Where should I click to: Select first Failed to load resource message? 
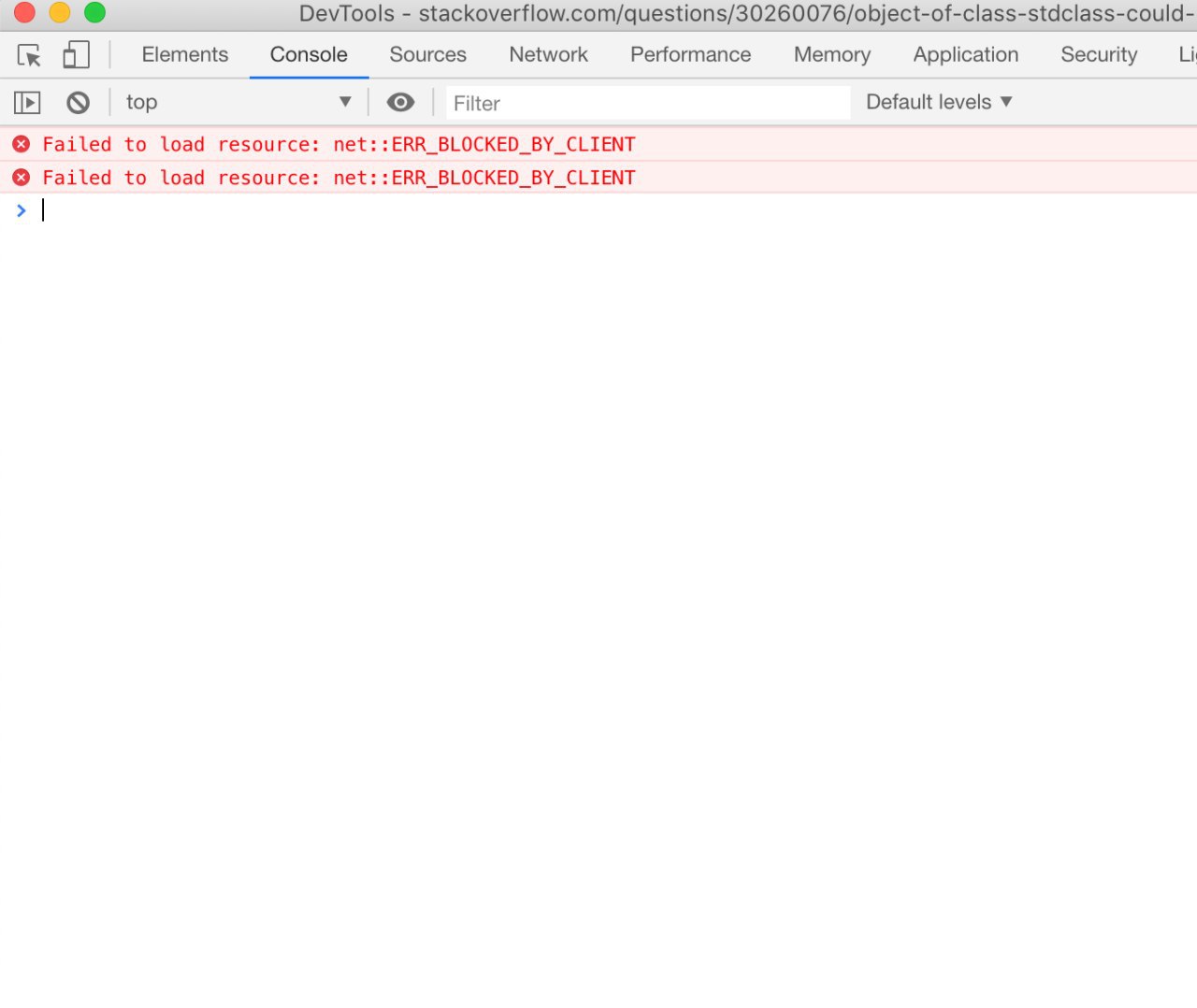(339, 144)
